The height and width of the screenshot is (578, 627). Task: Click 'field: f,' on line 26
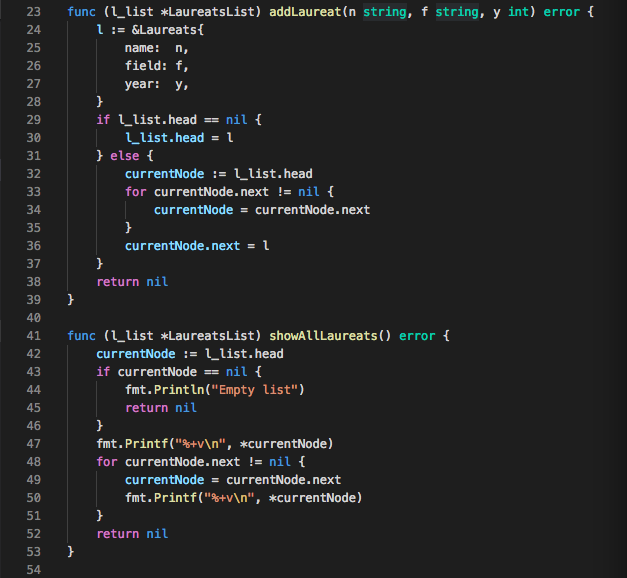(156, 66)
